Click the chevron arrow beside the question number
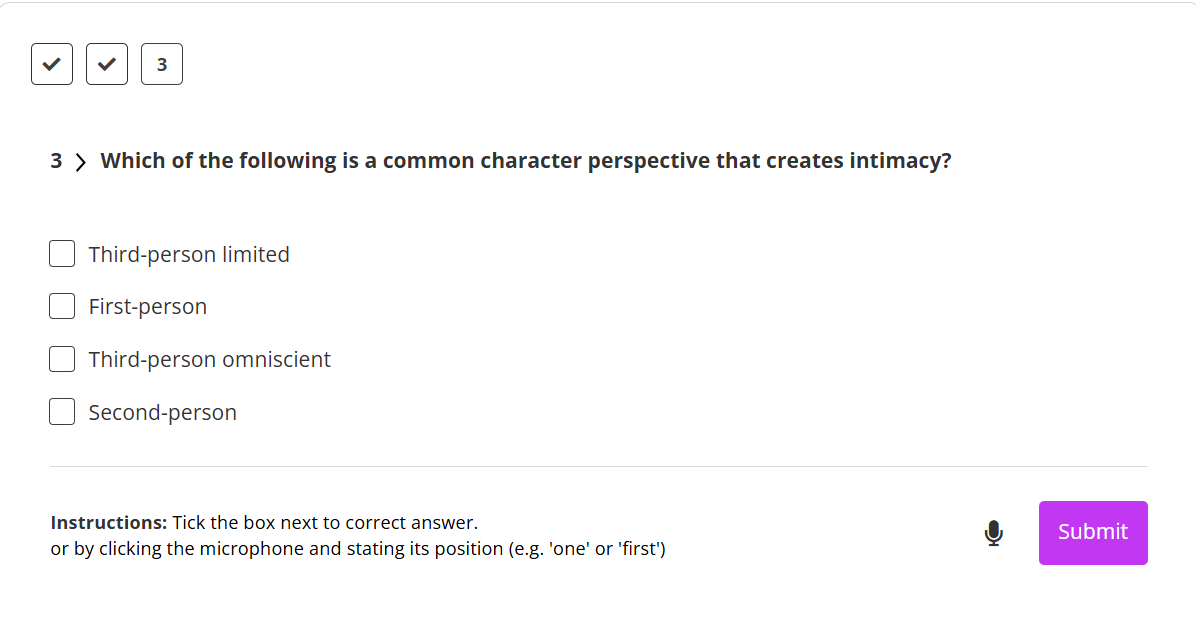 80,162
